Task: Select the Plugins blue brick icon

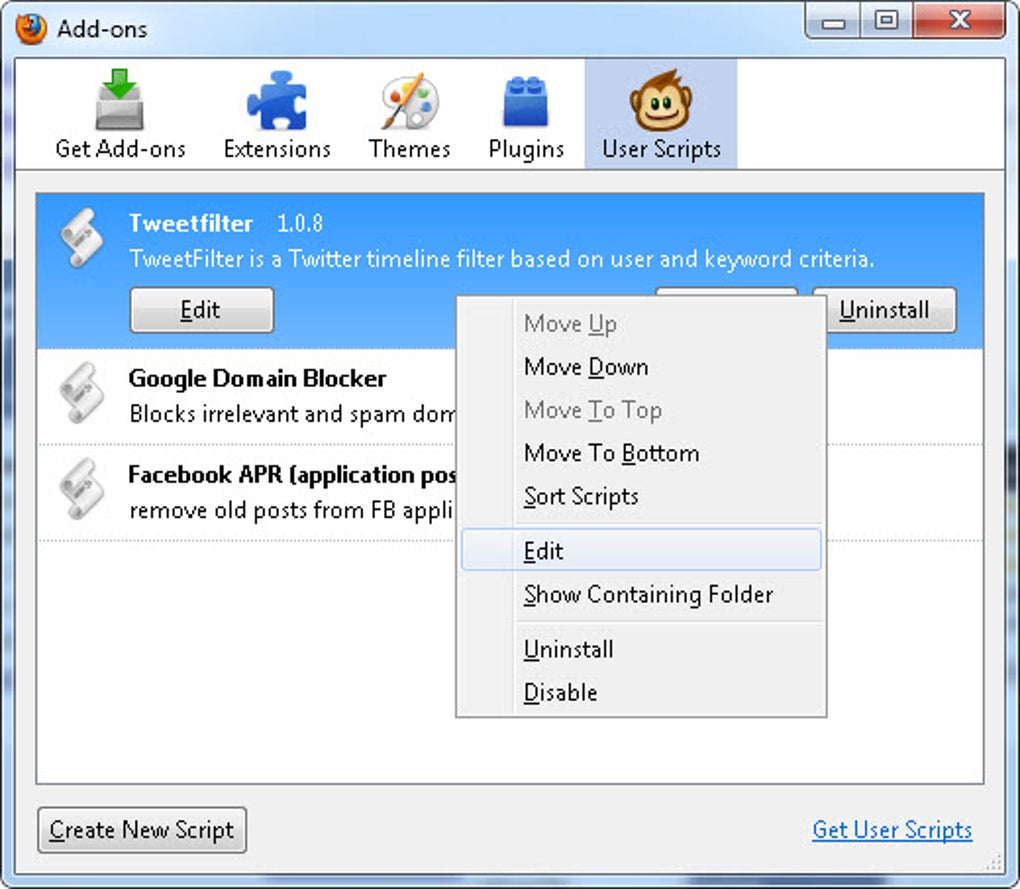Action: (x=526, y=101)
